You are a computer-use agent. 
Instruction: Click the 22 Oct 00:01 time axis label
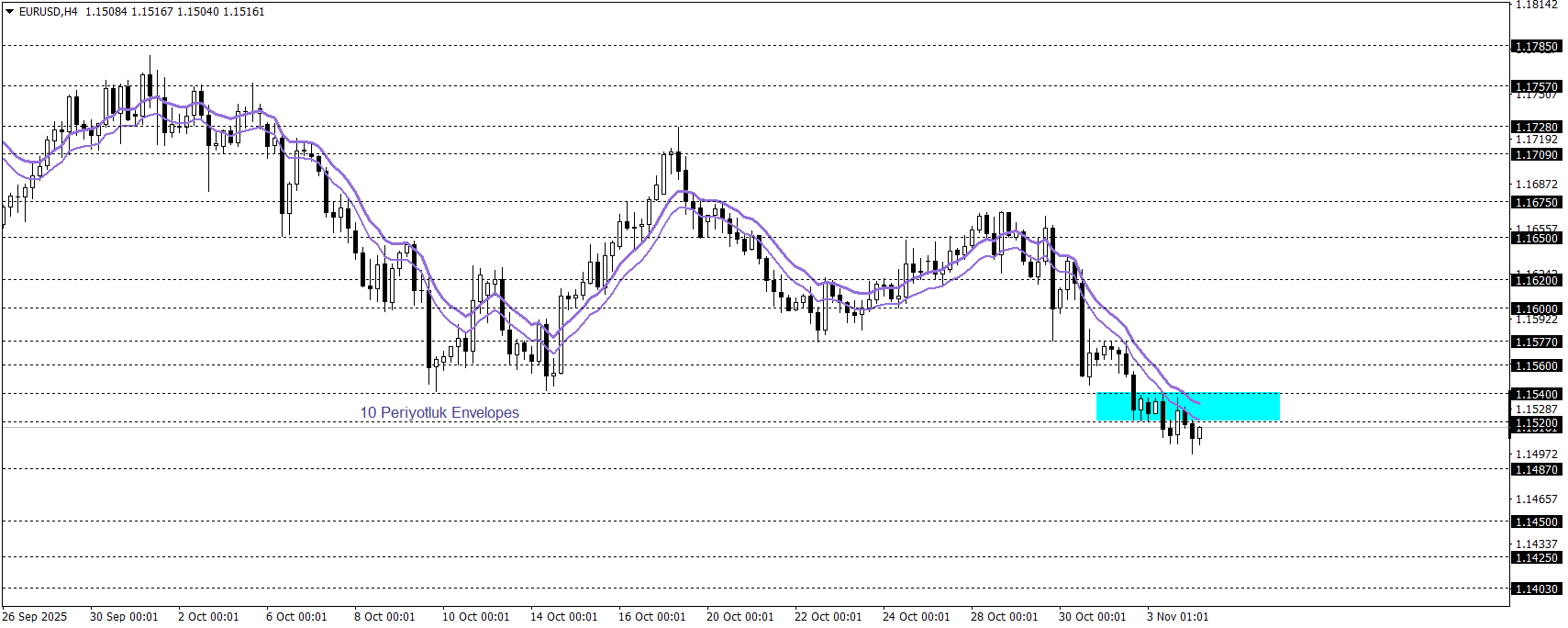pyautogui.click(x=828, y=616)
